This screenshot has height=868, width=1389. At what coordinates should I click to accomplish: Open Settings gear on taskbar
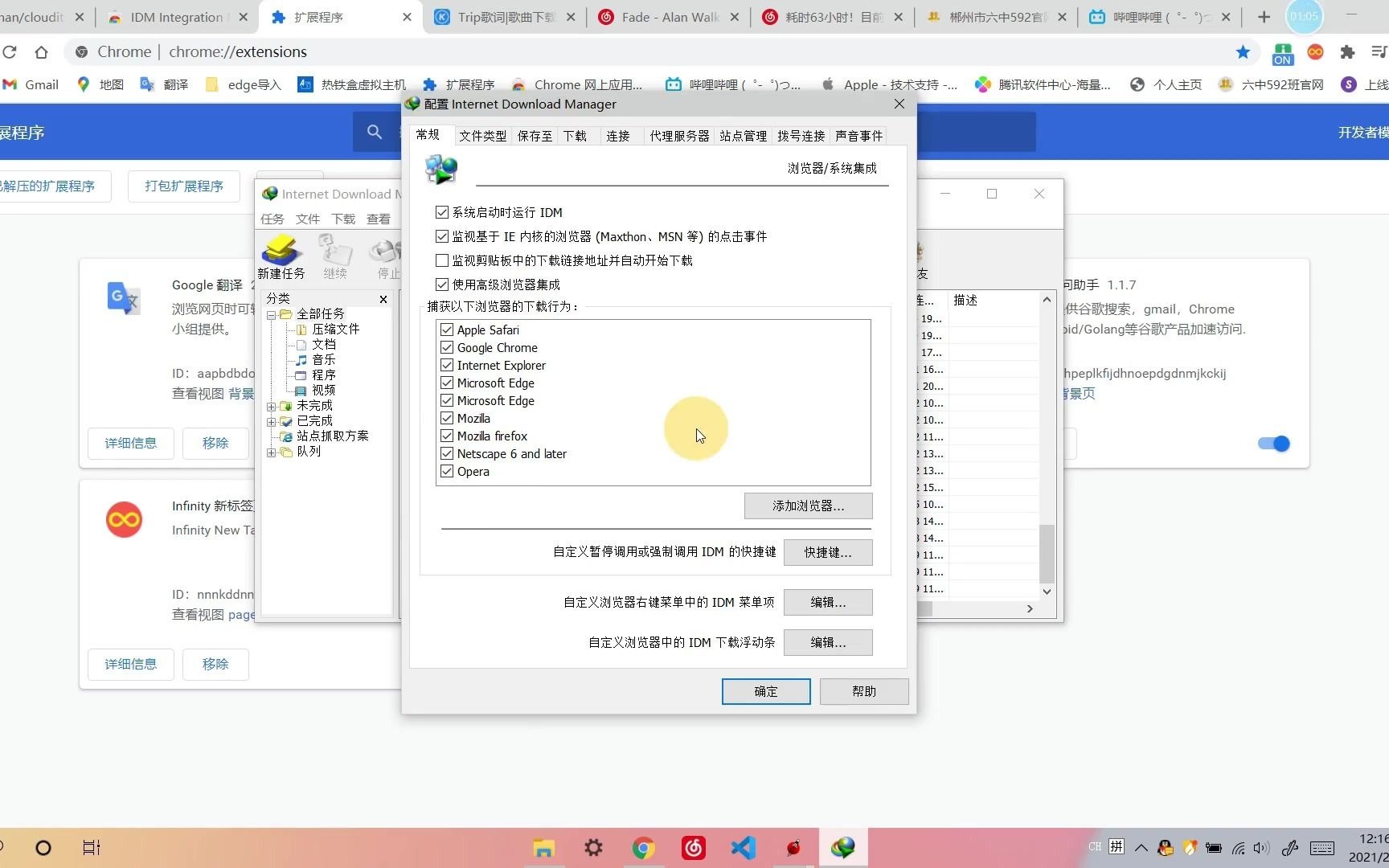593,848
